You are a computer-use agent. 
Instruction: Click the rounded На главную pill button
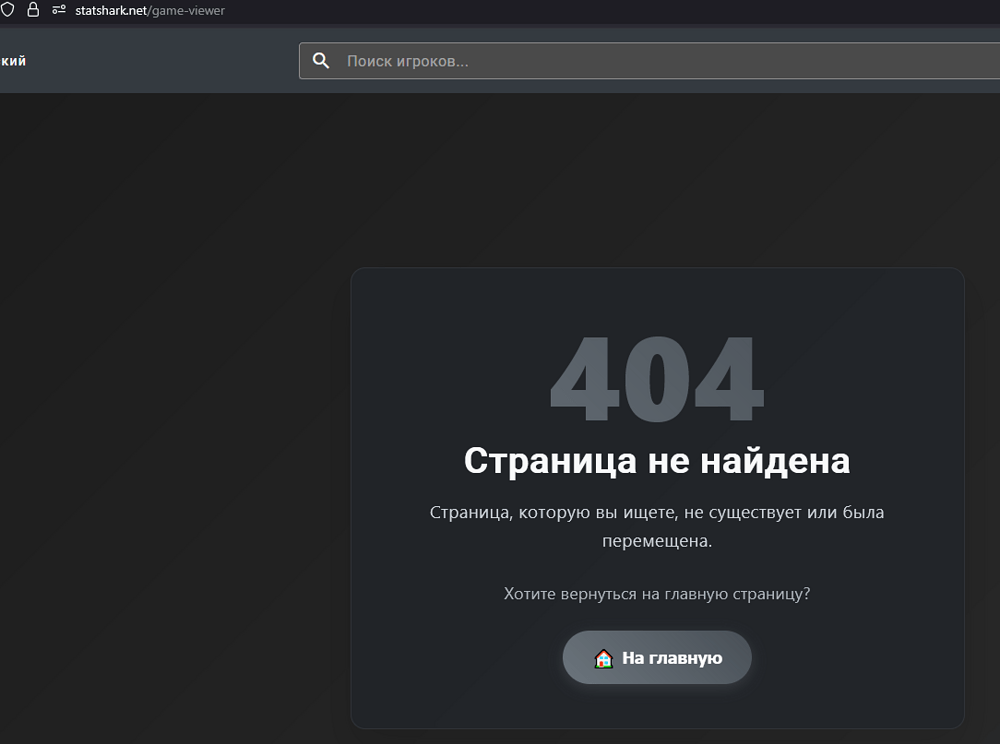(x=657, y=657)
